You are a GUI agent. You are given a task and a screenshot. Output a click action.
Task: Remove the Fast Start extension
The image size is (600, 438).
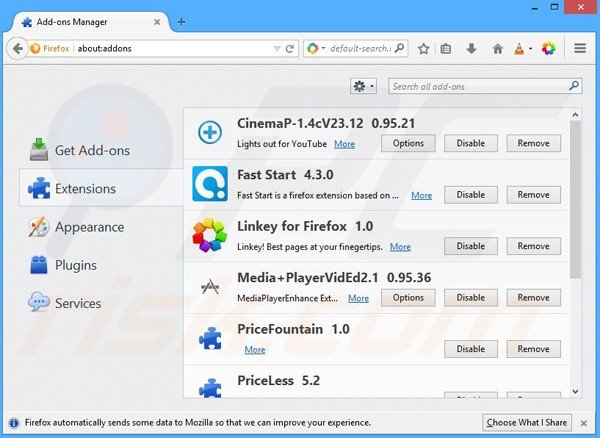pyautogui.click(x=533, y=195)
